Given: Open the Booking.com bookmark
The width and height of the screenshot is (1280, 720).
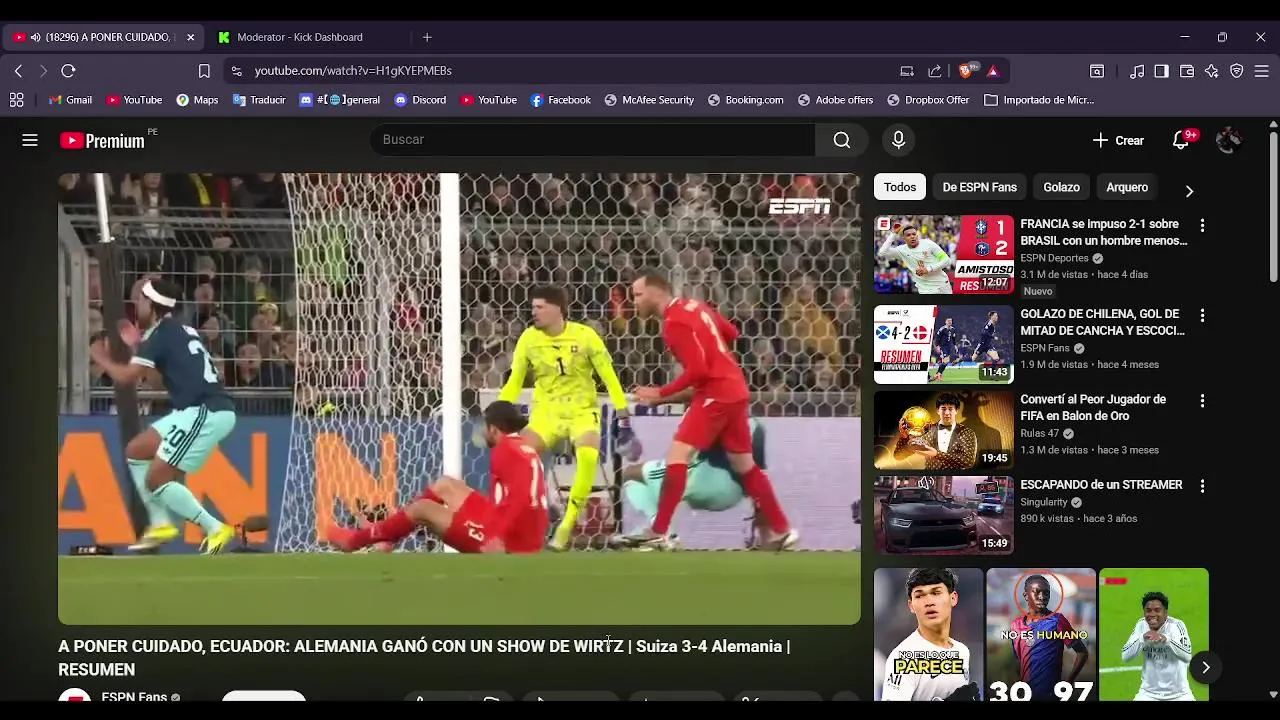Looking at the screenshot, I should coord(745,100).
